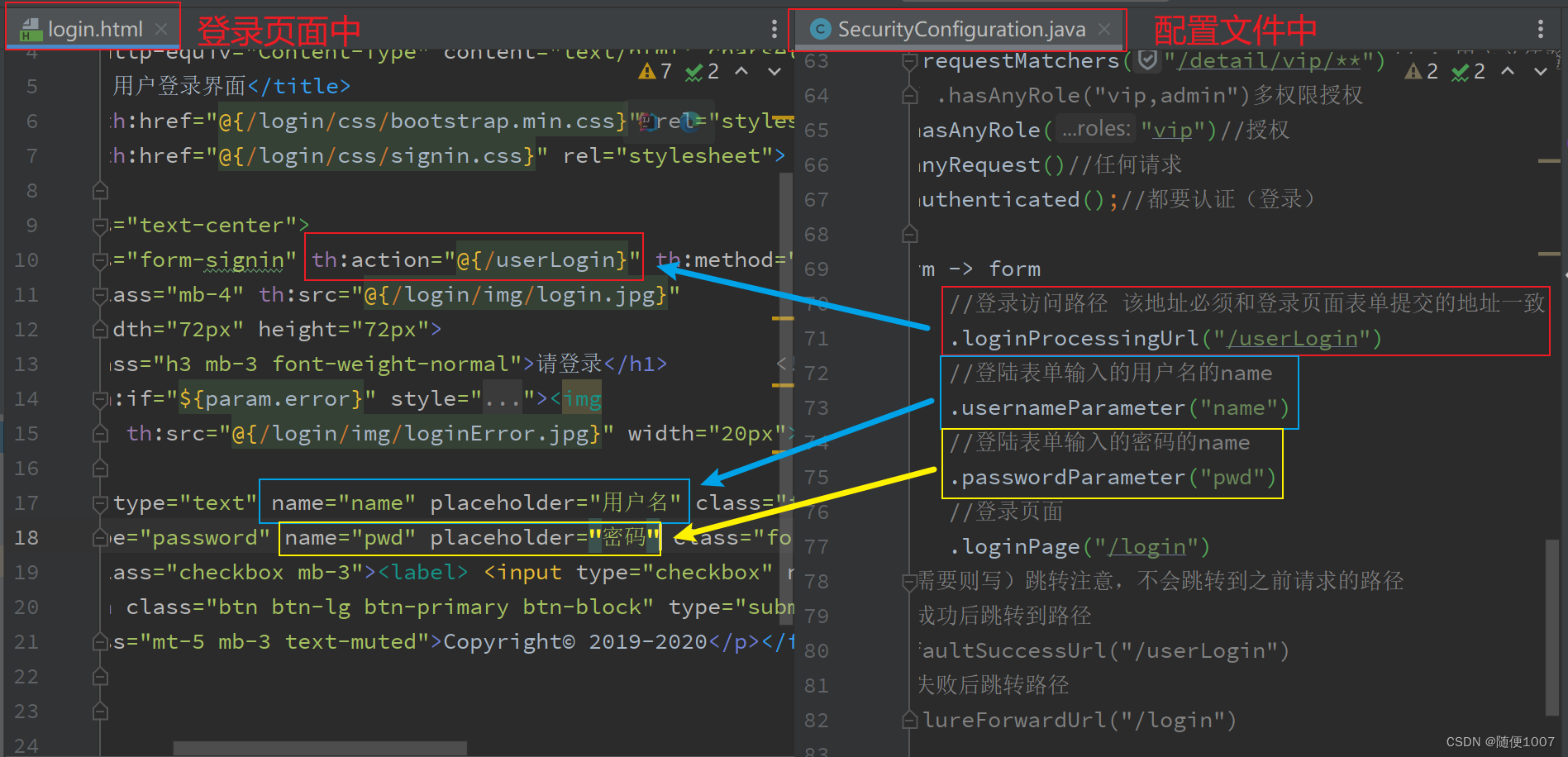
Task: Click name="name" attribute on line 17
Action: 343,503
